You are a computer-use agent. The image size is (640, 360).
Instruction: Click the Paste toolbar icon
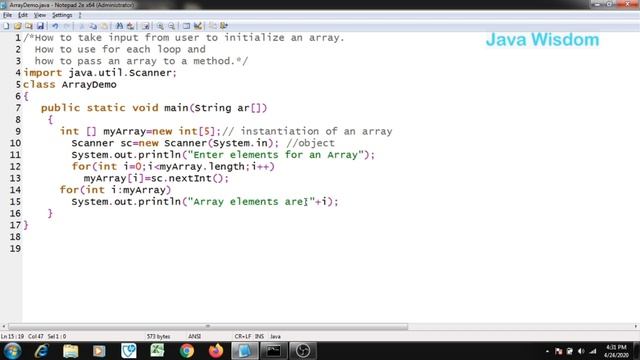click(104, 26)
